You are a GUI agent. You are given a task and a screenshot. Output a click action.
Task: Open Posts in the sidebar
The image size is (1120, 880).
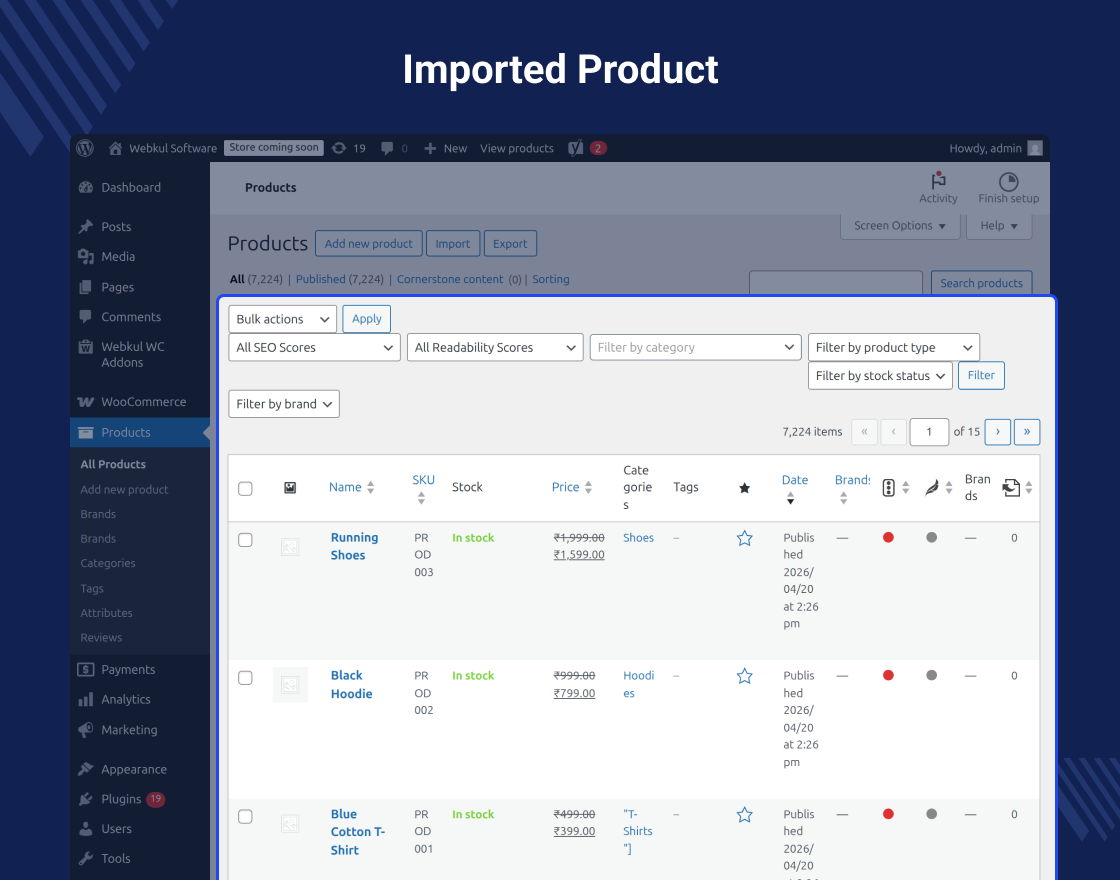(116, 226)
